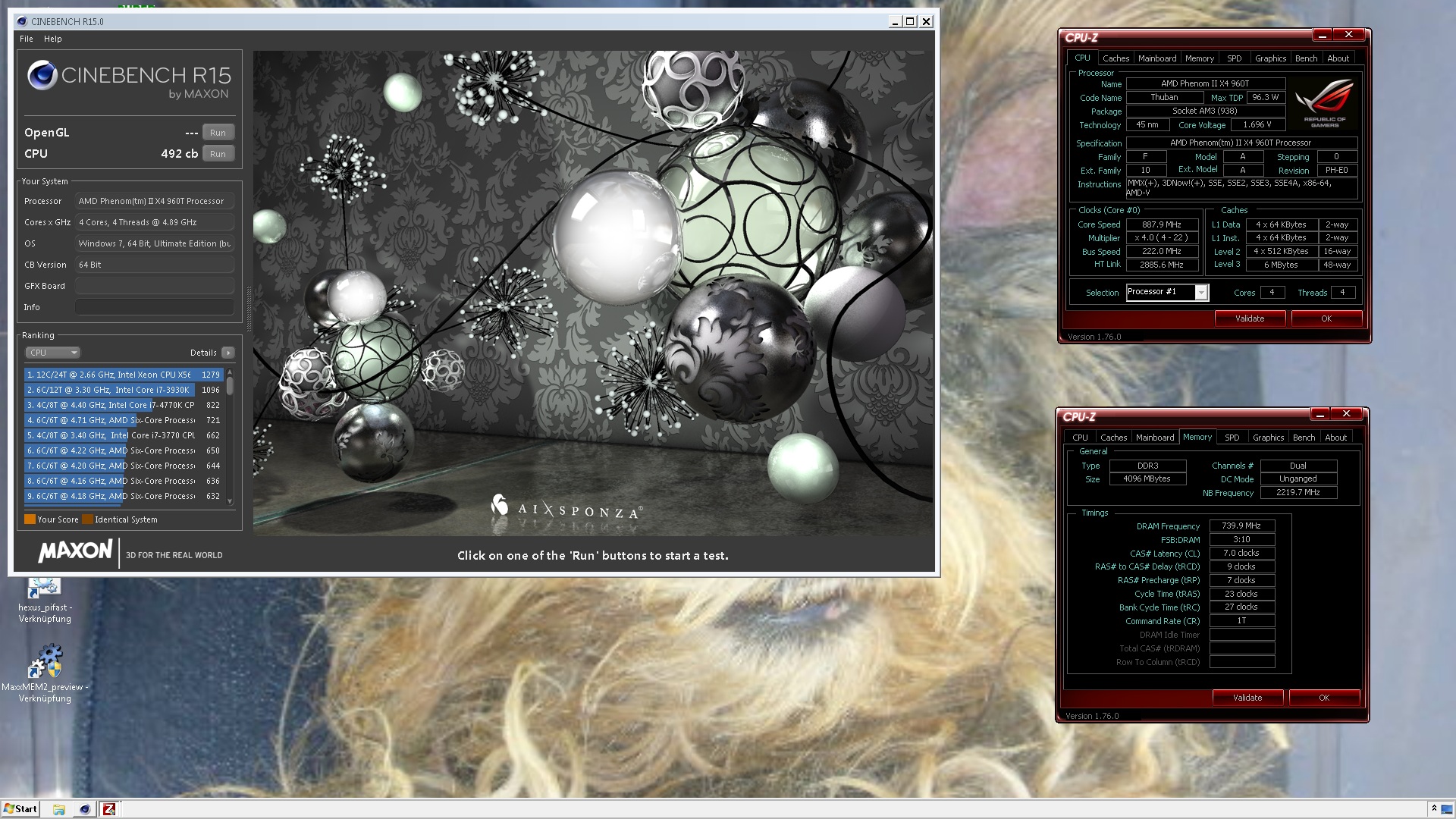Click Details arrow button in Ranking
This screenshot has height=819, width=1456.
click(227, 353)
